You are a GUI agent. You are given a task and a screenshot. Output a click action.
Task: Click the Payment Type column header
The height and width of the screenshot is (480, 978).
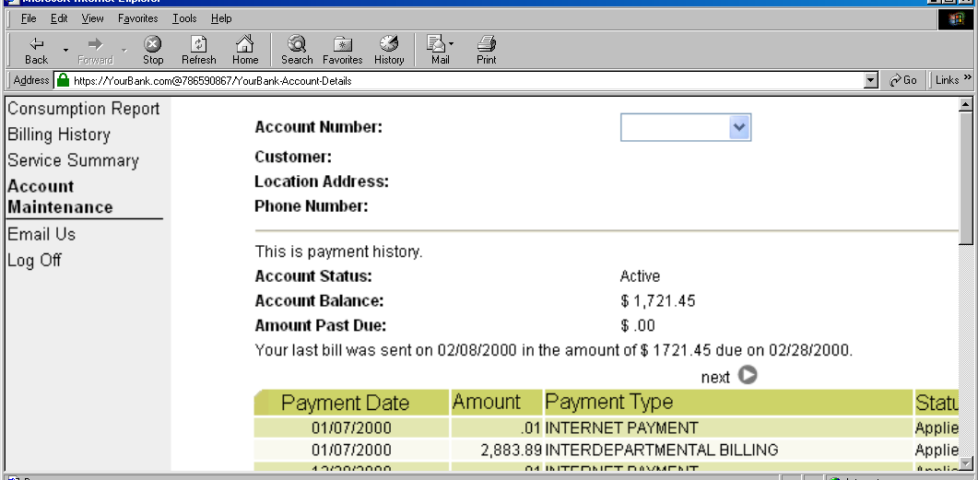coord(729,402)
